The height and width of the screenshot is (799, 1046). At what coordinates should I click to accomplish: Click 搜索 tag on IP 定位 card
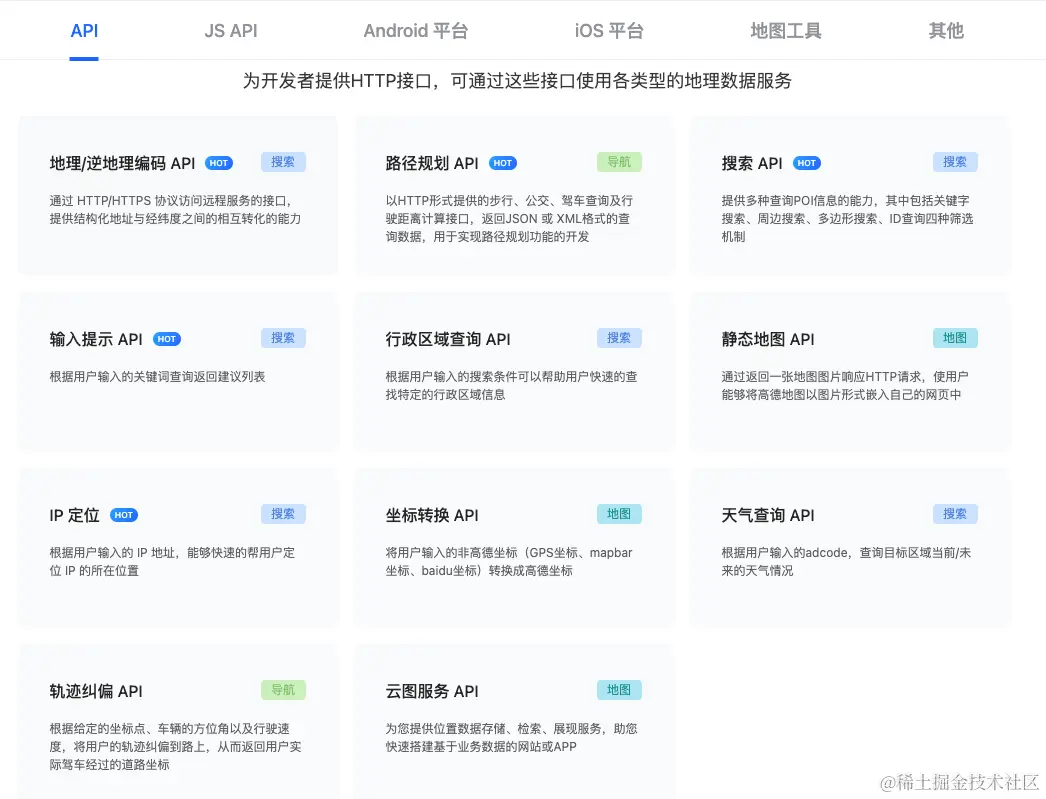283,514
